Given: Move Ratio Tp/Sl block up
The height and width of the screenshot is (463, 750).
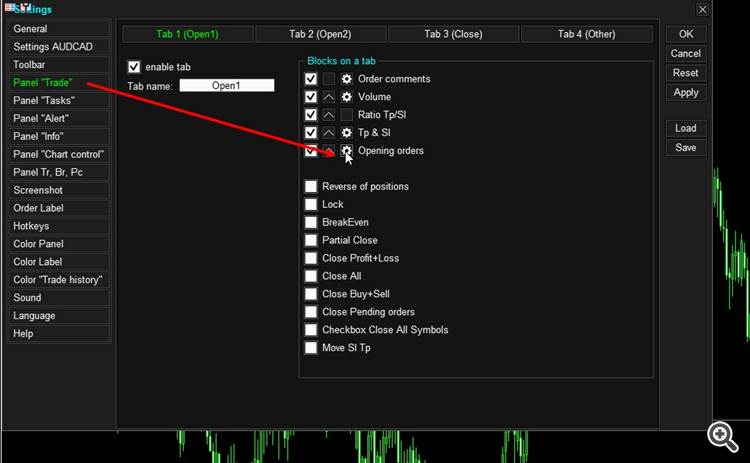Looking at the screenshot, I should pos(329,115).
